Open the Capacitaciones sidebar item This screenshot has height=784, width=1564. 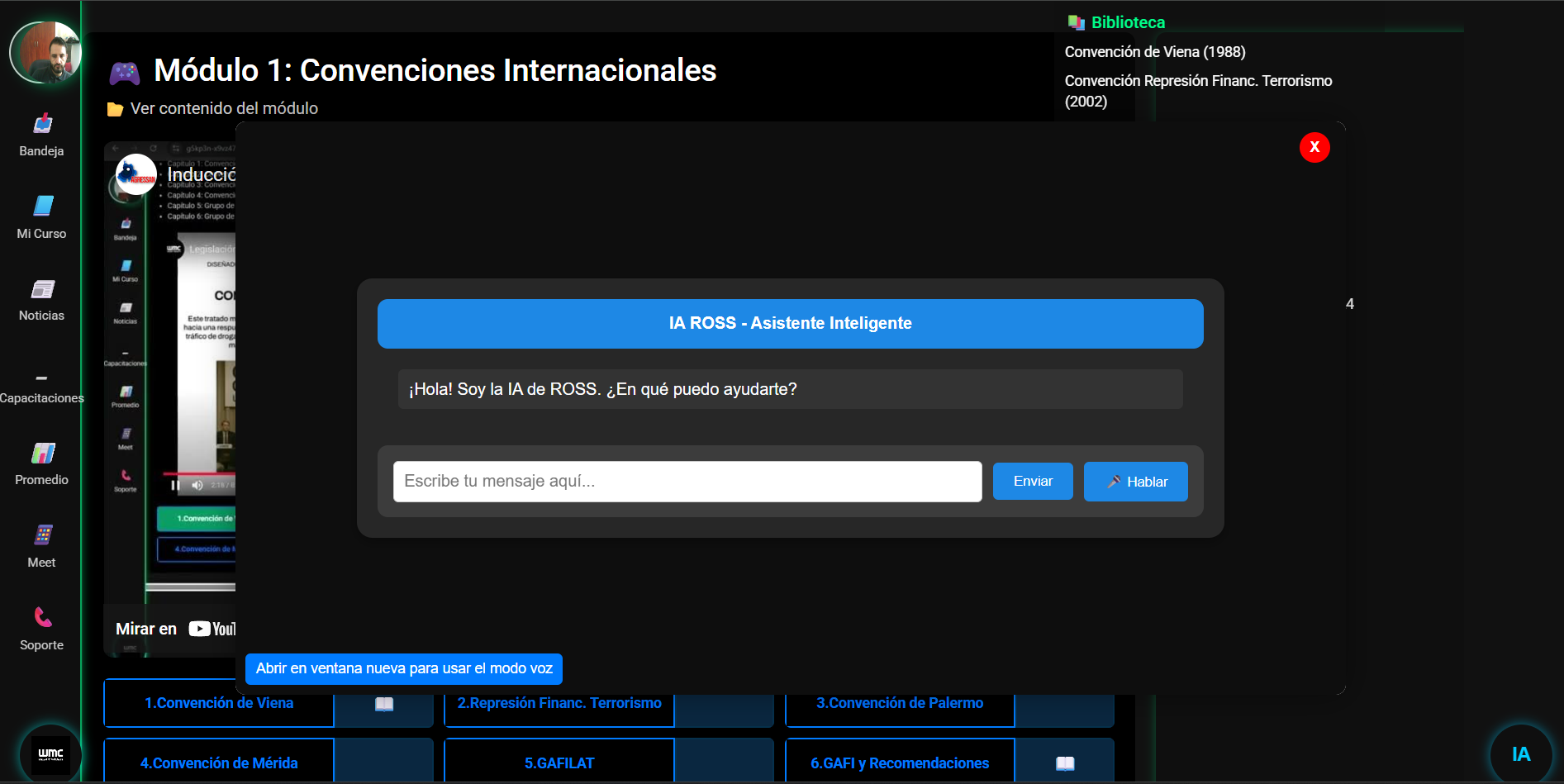point(42,390)
